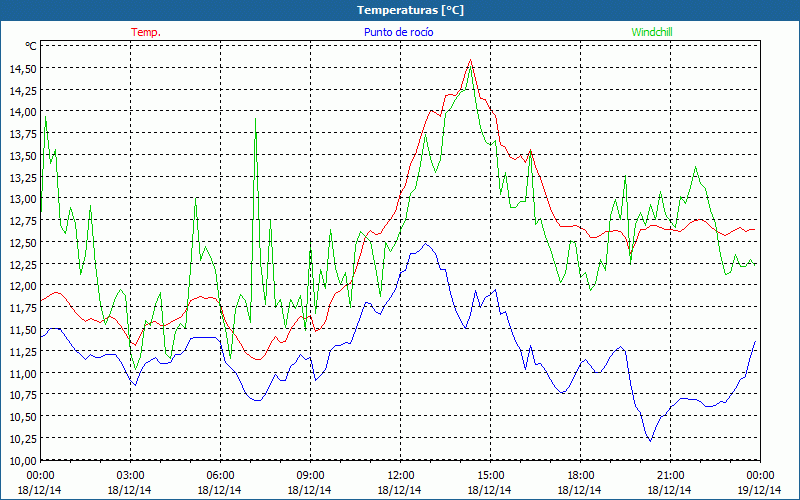
Task: Click the 13,50 y-axis value
Action: tap(22, 156)
